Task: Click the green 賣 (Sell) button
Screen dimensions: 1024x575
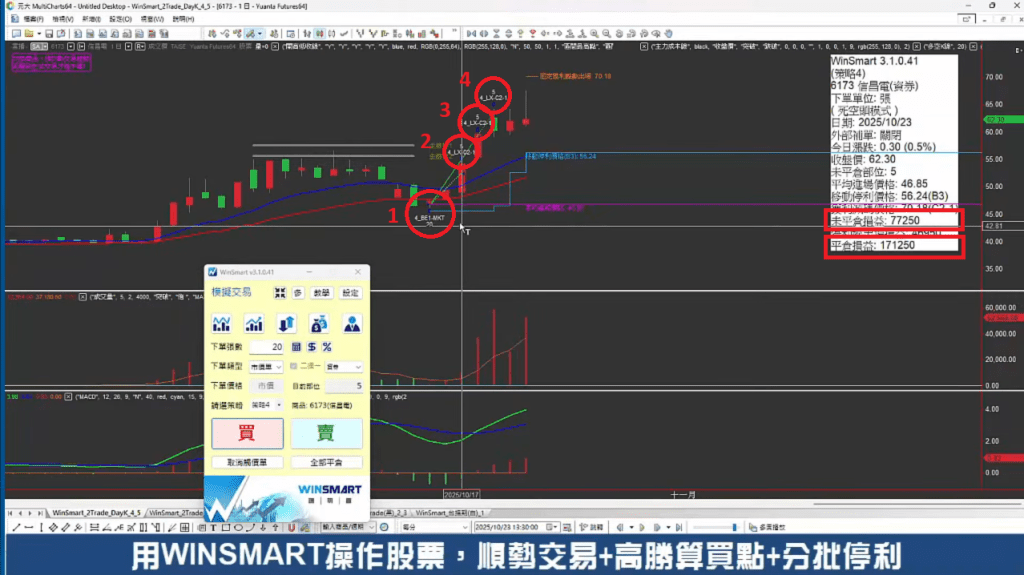Action: [326, 433]
